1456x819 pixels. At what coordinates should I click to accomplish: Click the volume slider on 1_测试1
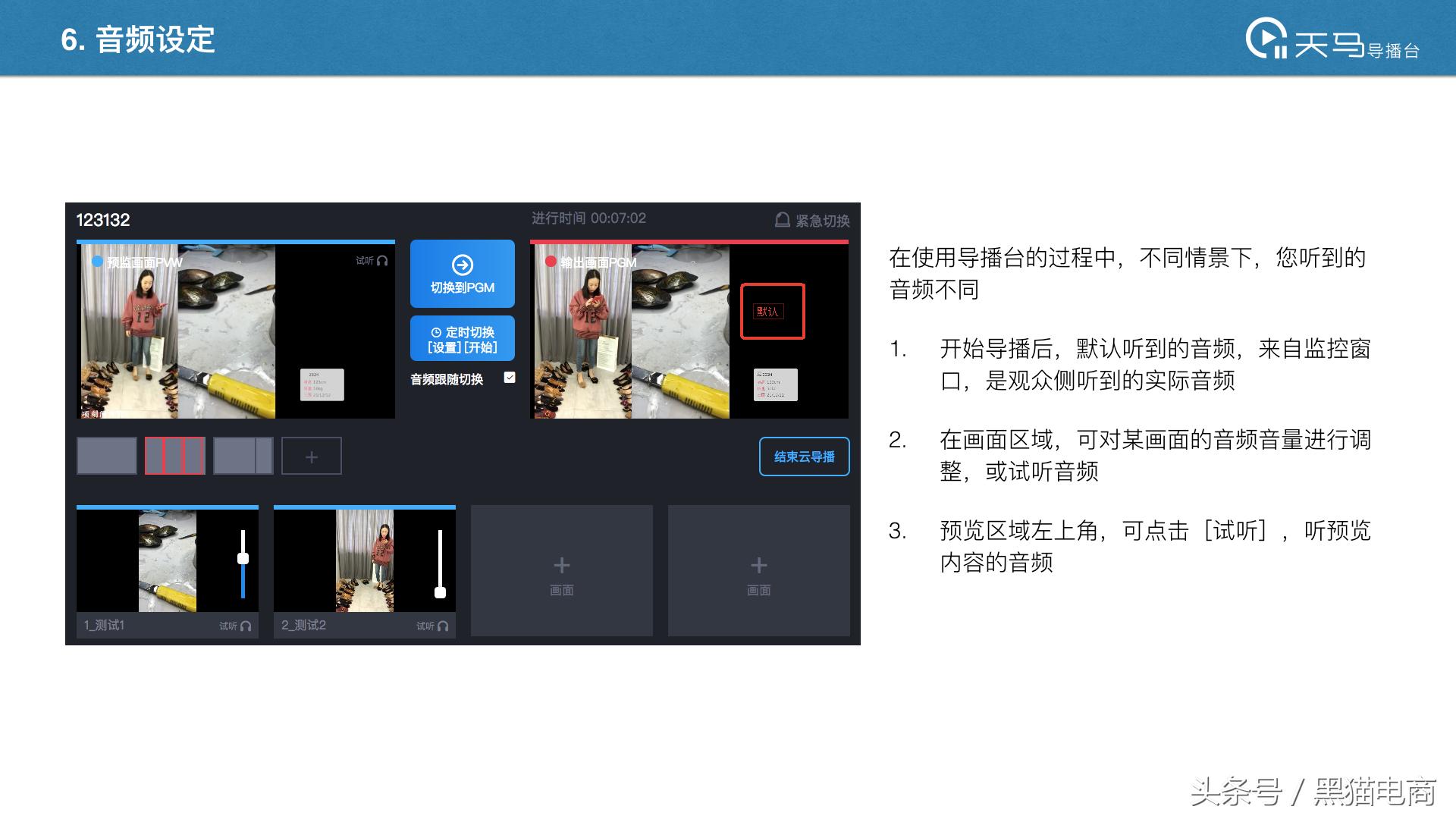[243, 559]
